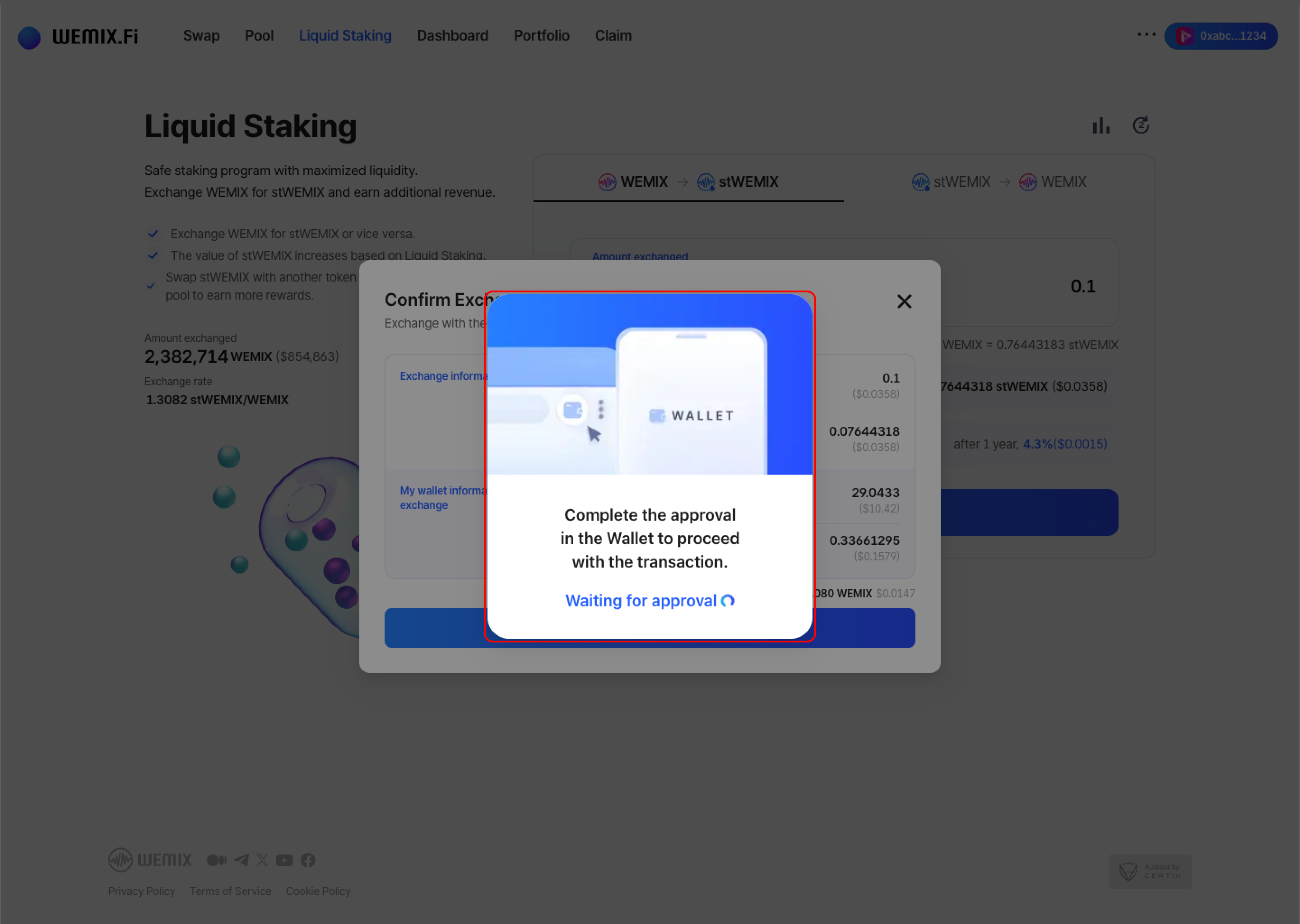Open the three-dot more options menu
Screen dimensions: 1300x924
coord(1146,35)
